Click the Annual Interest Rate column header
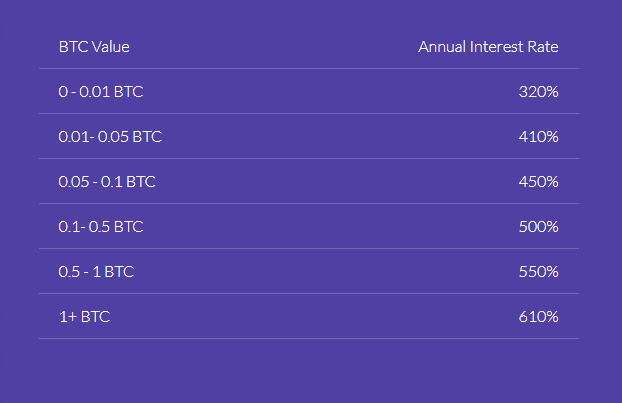622x403 pixels. point(488,46)
